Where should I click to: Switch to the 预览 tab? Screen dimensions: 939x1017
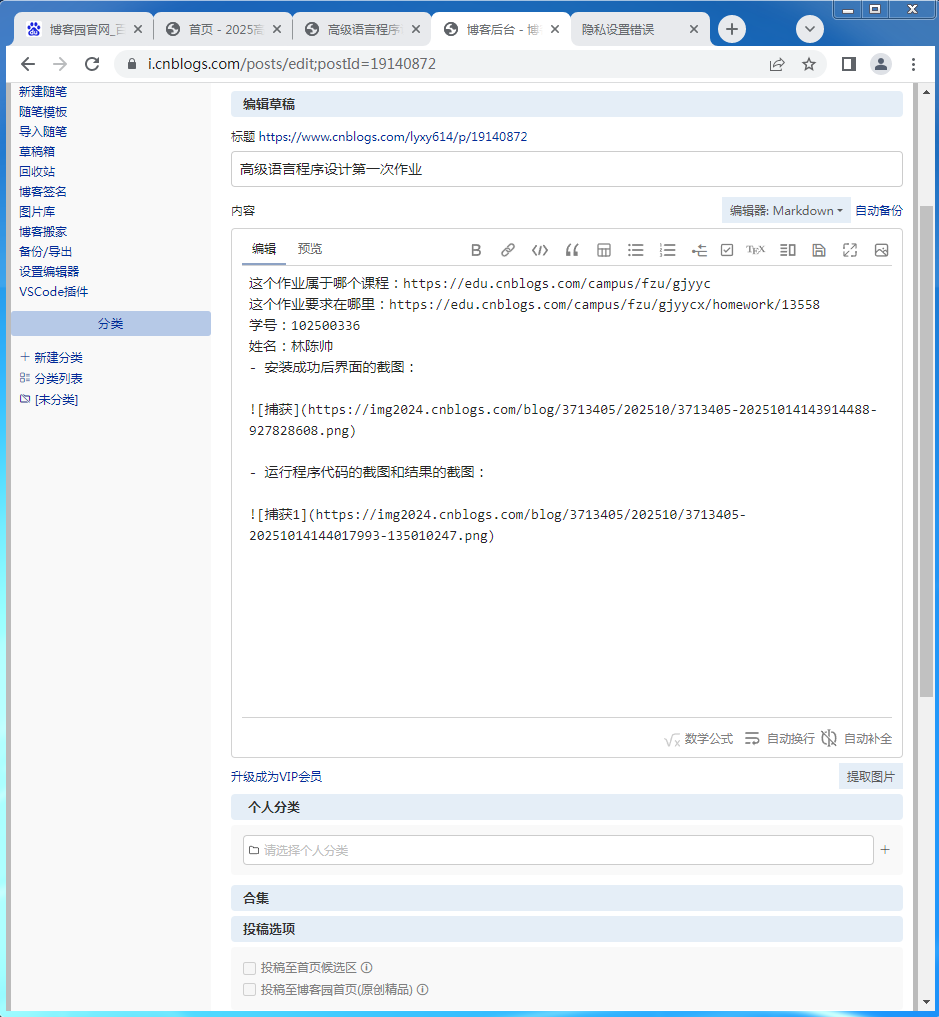pyautogui.click(x=310, y=249)
